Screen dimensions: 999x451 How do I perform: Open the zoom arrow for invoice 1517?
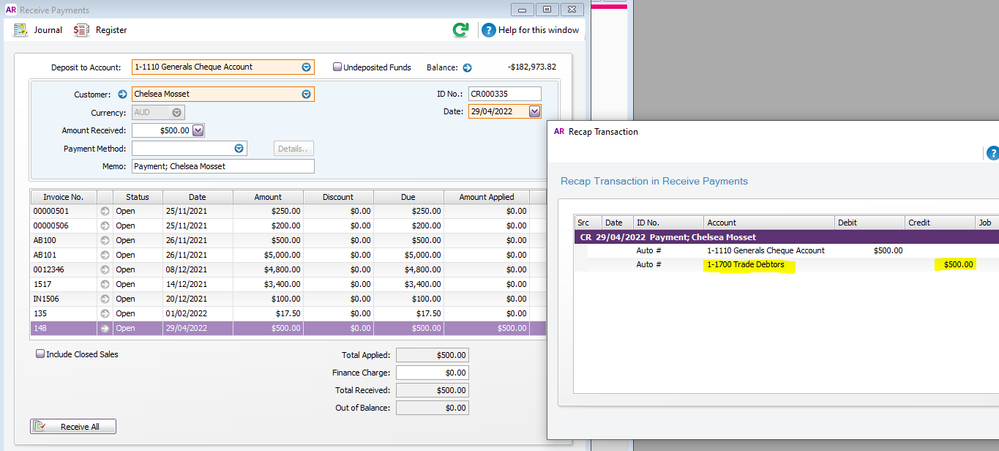click(x=104, y=284)
